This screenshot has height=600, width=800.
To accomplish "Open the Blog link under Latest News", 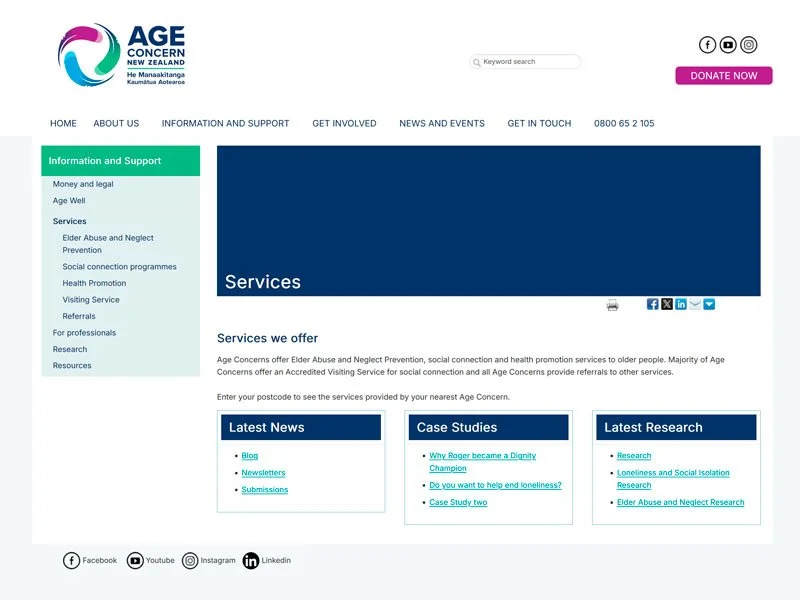I will point(249,456).
